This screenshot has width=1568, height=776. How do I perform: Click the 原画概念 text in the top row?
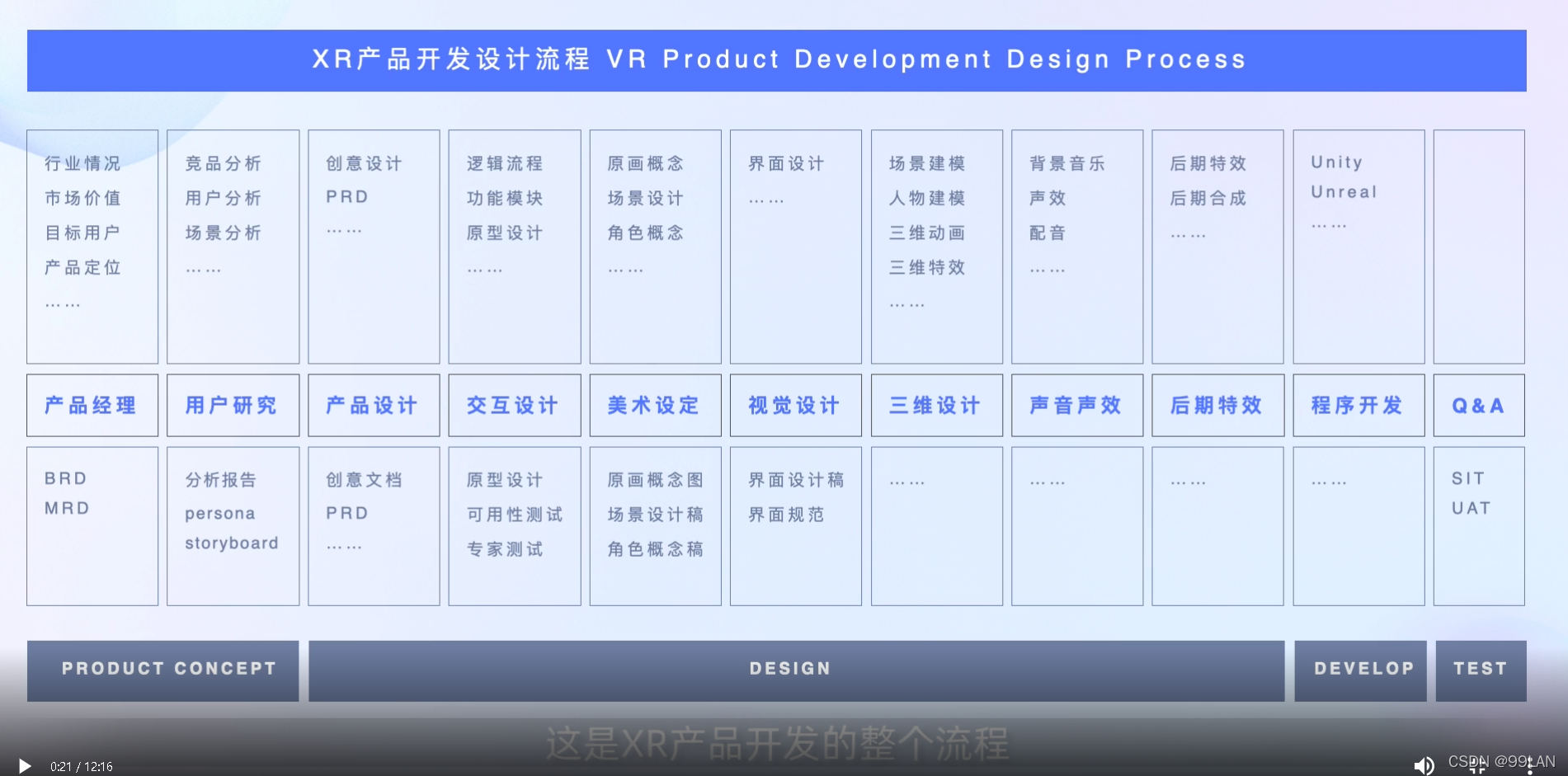tap(646, 163)
